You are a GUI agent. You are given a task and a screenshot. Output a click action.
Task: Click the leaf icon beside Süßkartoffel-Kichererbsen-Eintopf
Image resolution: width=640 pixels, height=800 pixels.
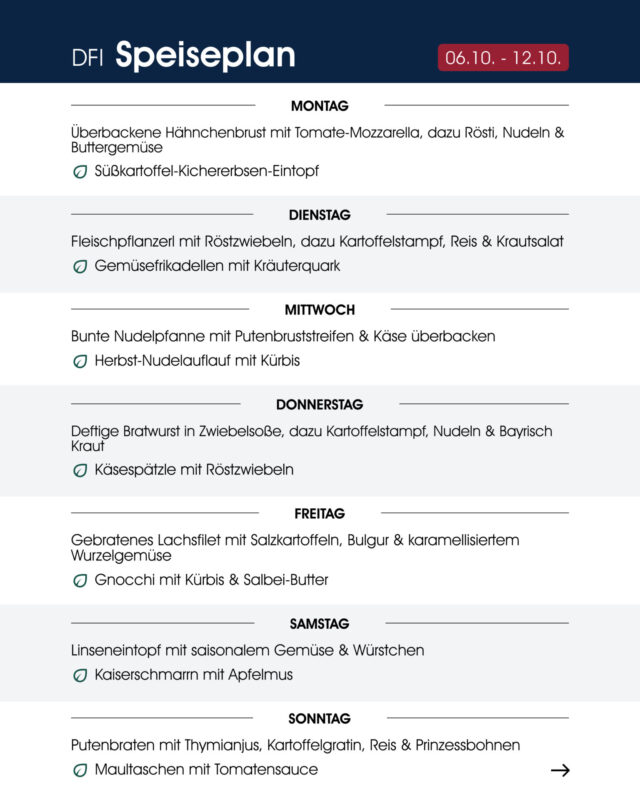click(80, 171)
